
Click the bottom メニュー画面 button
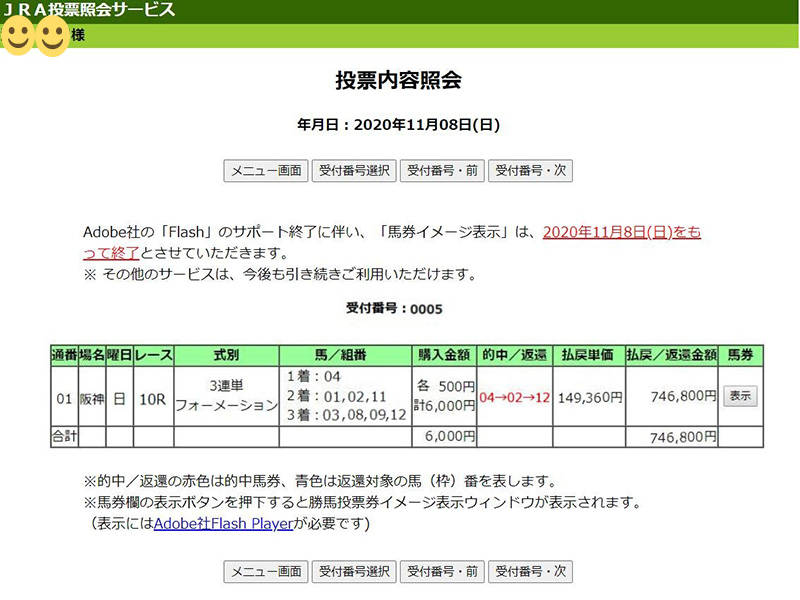266,572
